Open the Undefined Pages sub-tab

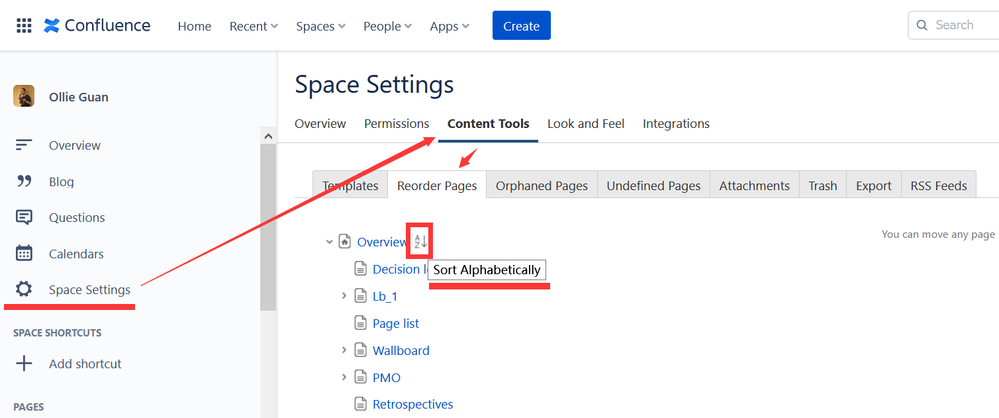pyautogui.click(x=654, y=185)
